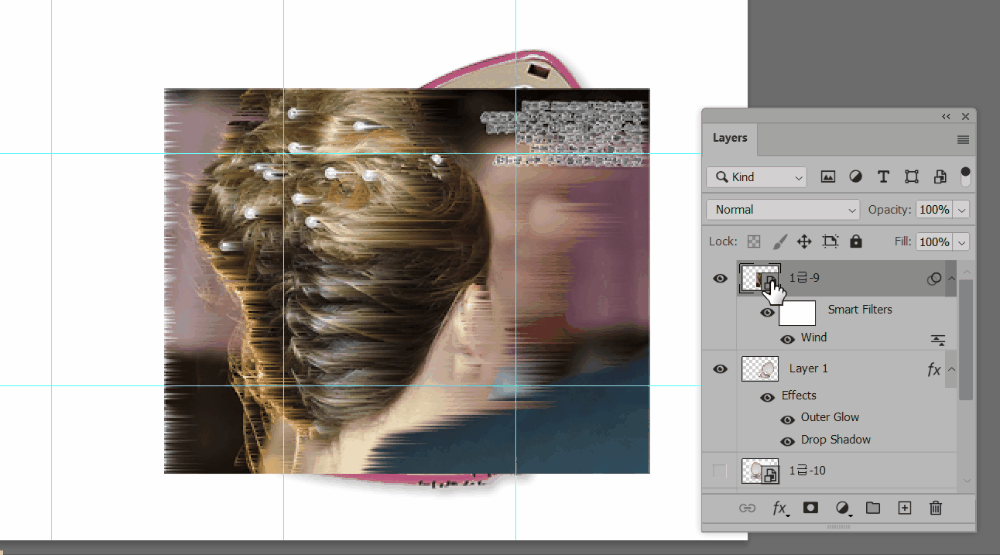Select the Smart Filters mask thumbnail
The height and width of the screenshot is (555, 1000).
pos(797,313)
